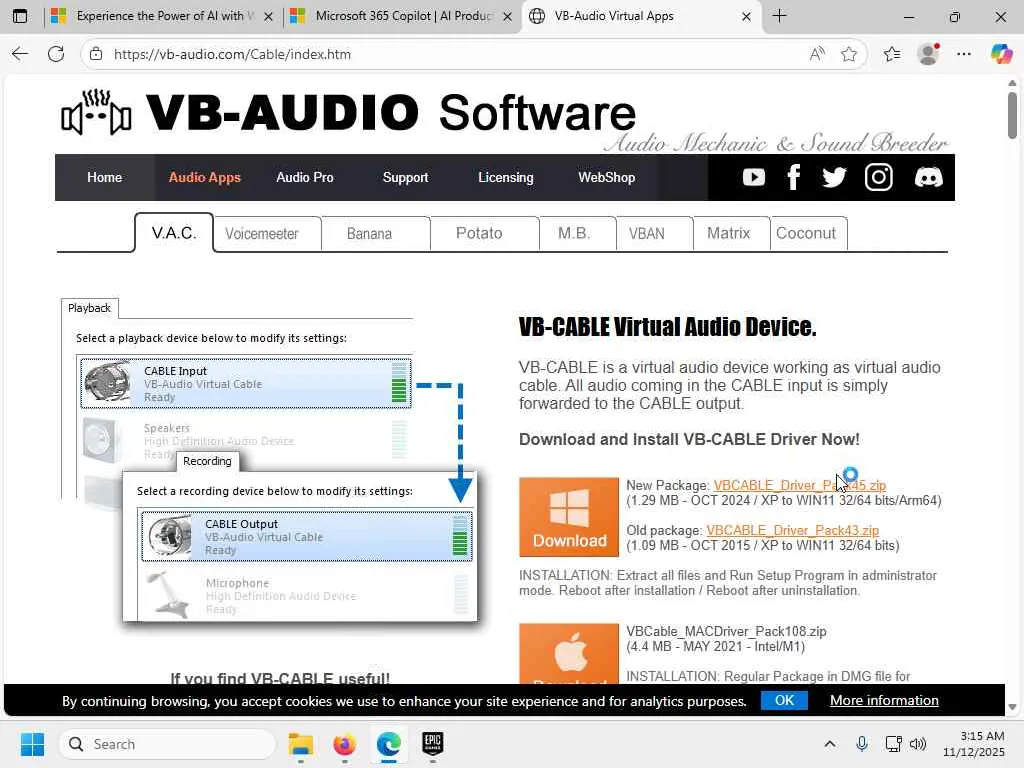The image size is (1024, 768).
Task: Select the M.B. tab
Action: point(577,233)
